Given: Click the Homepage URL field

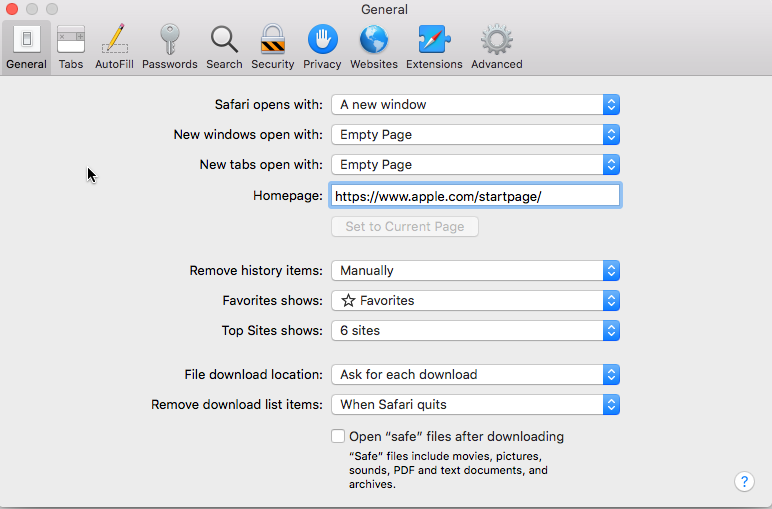Looking at the screenshot, I should pyautogui.click(x=475, y=195).
